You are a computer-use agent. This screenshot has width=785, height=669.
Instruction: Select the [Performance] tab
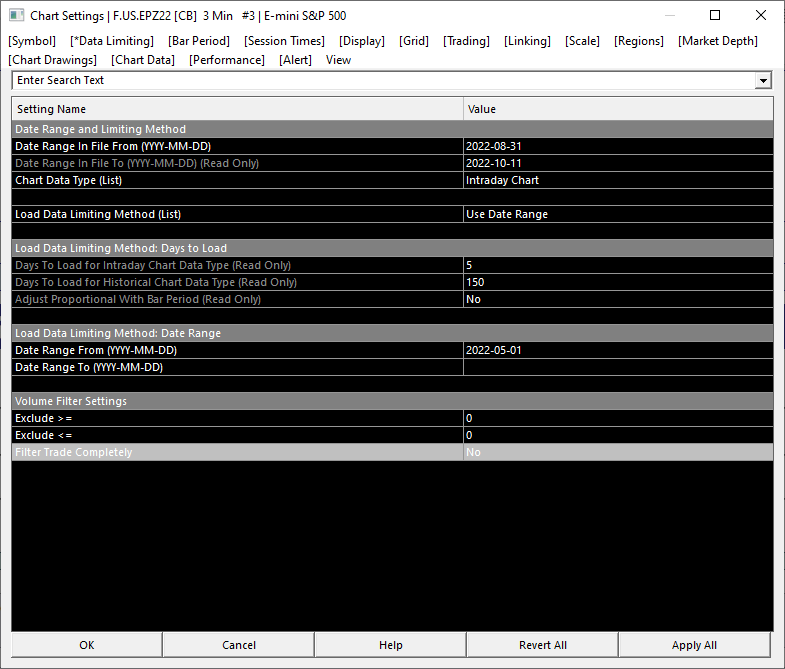point(227,60)
